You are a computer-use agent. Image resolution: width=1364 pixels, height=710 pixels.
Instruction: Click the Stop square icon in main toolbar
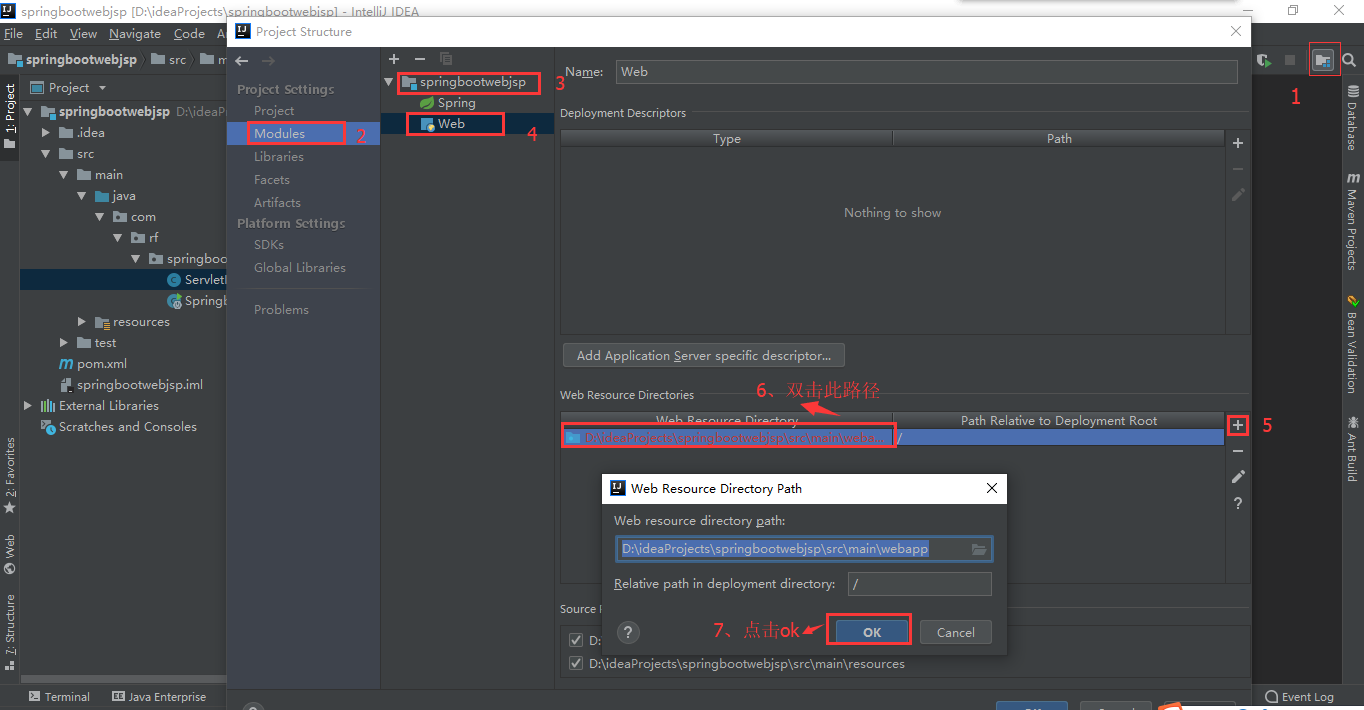coord(1290,61)
